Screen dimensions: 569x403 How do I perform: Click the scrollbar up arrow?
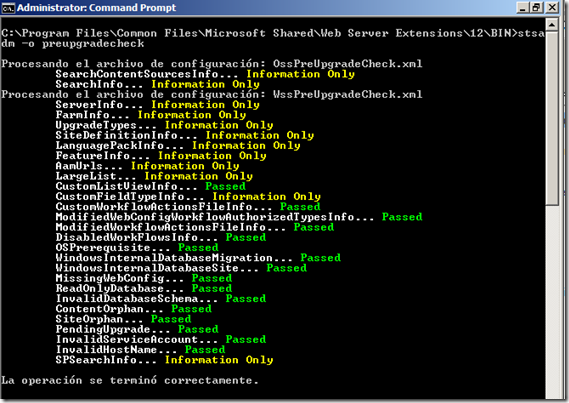coord(552,25)
